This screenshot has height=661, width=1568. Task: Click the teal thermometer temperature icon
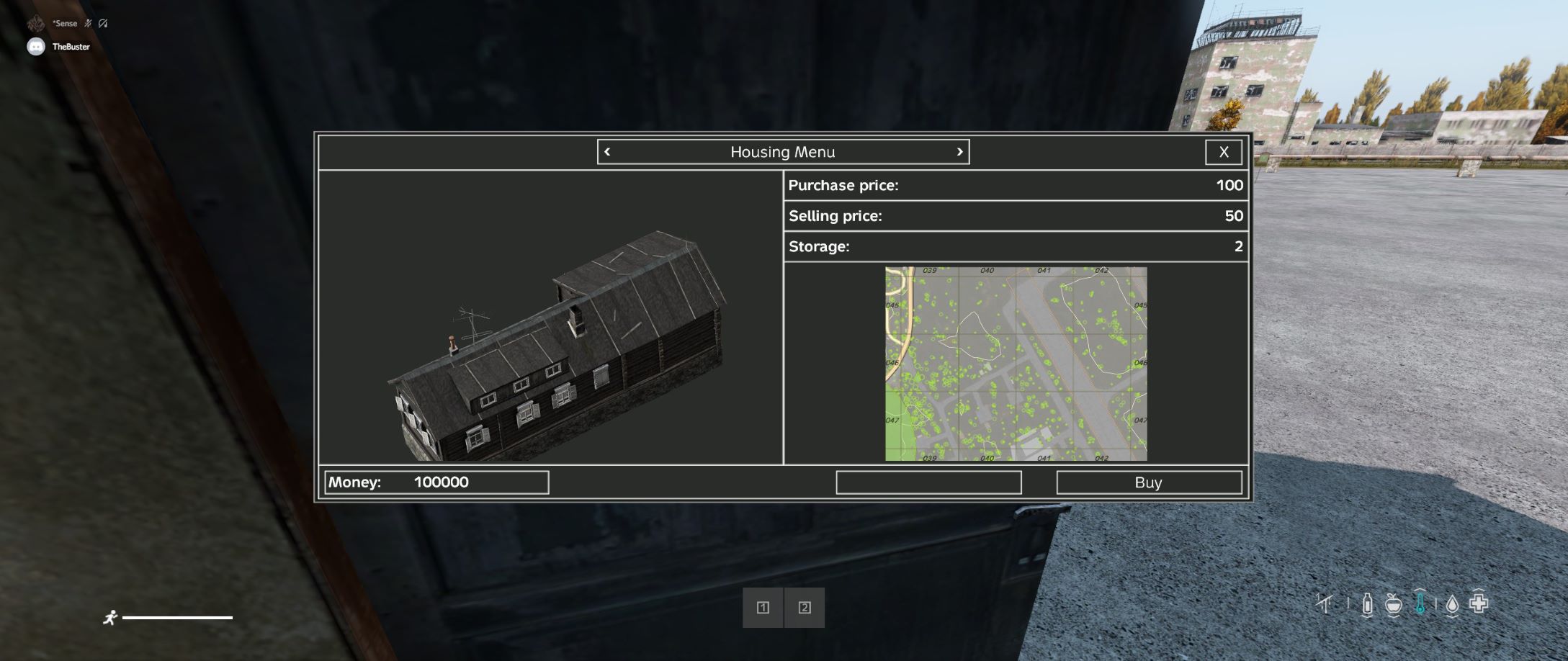coord(1420,602)
